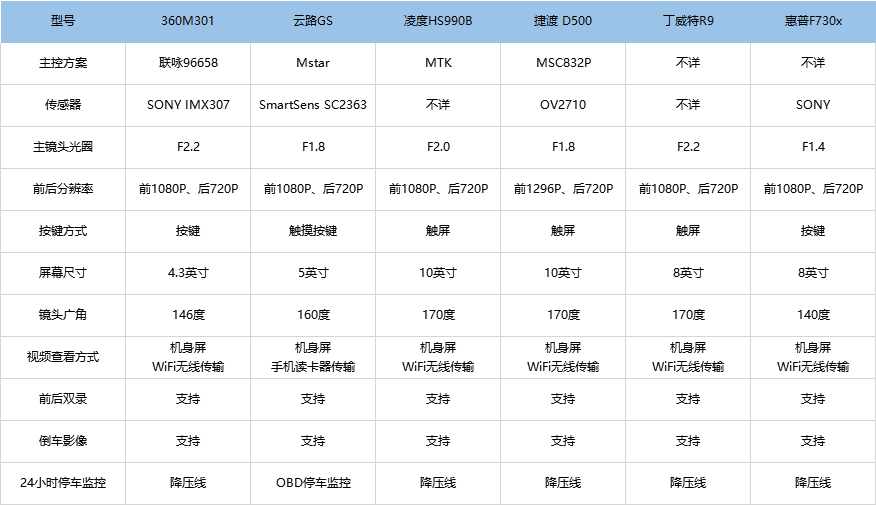Select the 镜头广角 row label
Image resolution: width=876 pixels, height=505 pixels.
[x=63, y=315]
